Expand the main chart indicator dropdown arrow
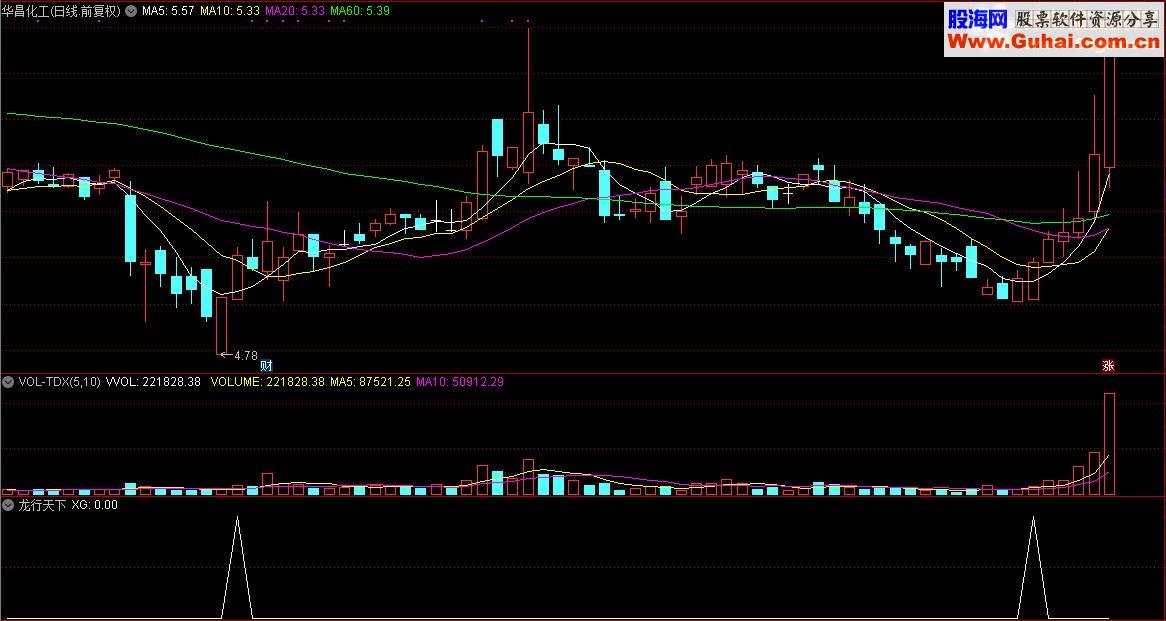This screenshot has height=621, width=1166. coord(132,11)
